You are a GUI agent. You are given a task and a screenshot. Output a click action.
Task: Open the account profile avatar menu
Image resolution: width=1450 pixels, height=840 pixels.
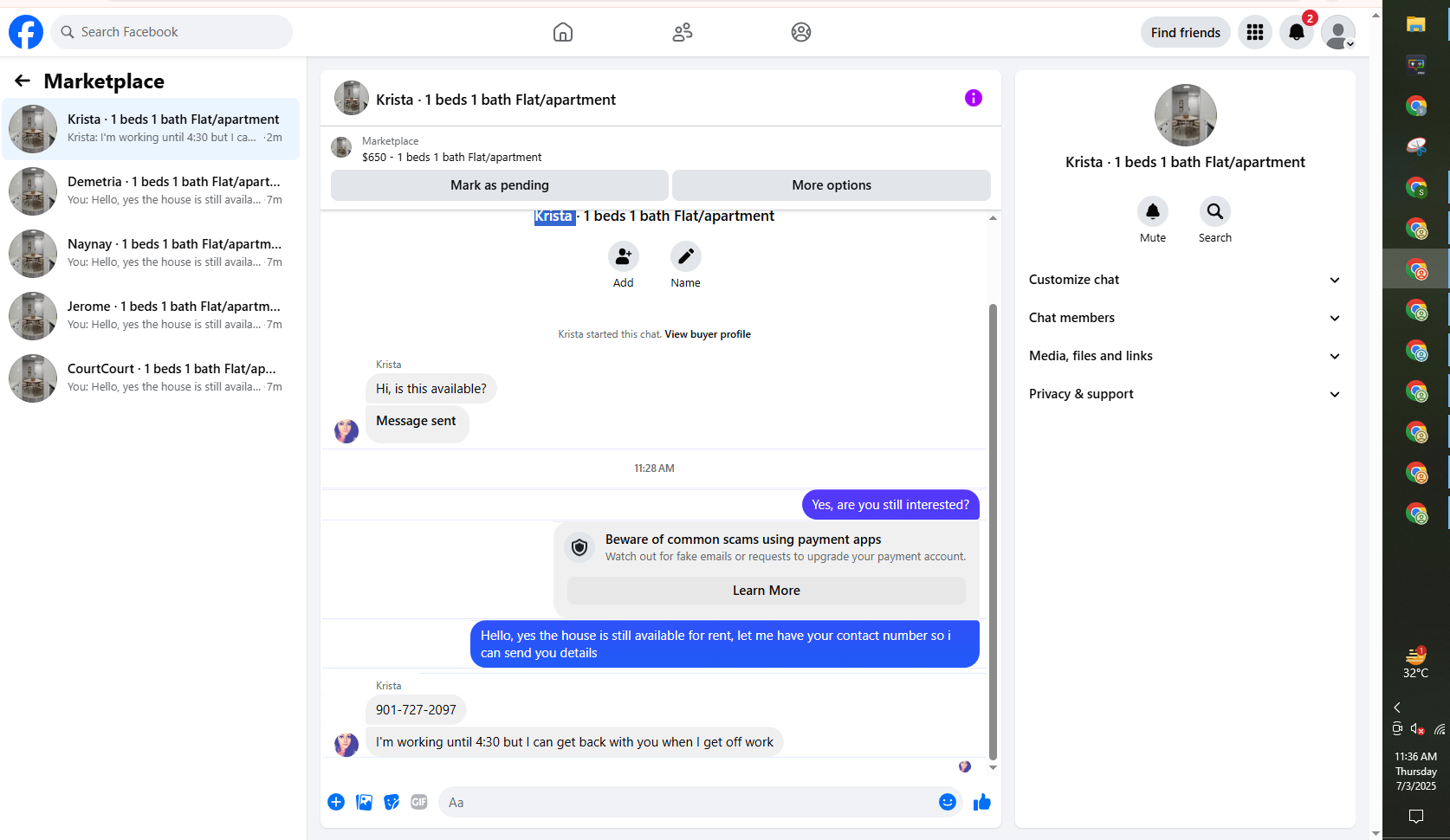pos(1338,33)
